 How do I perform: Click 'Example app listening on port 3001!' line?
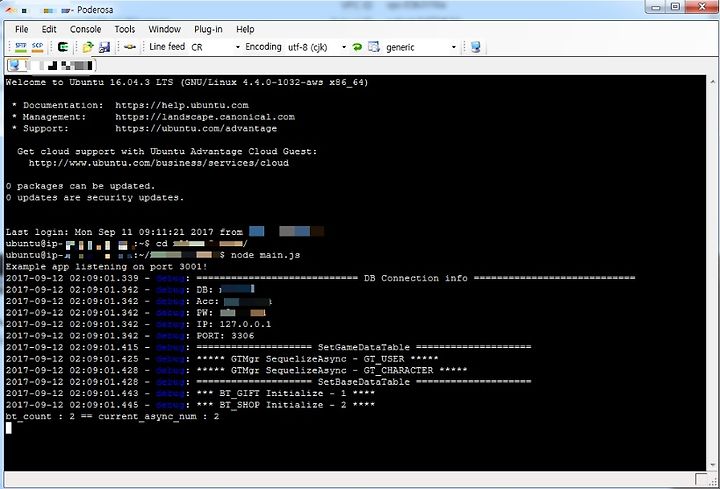tap(107, 267)
